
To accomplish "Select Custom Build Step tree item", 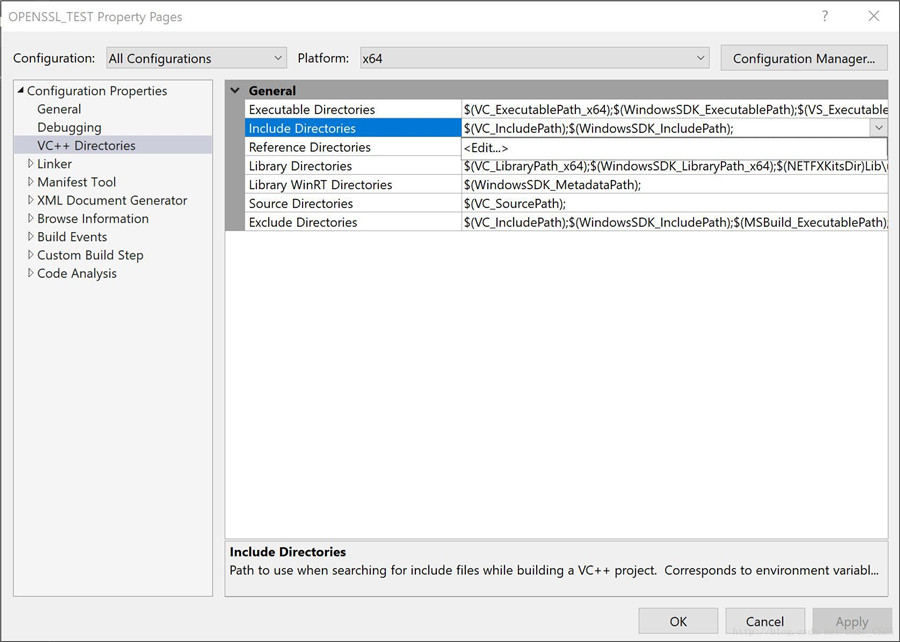I will [90, 255].
